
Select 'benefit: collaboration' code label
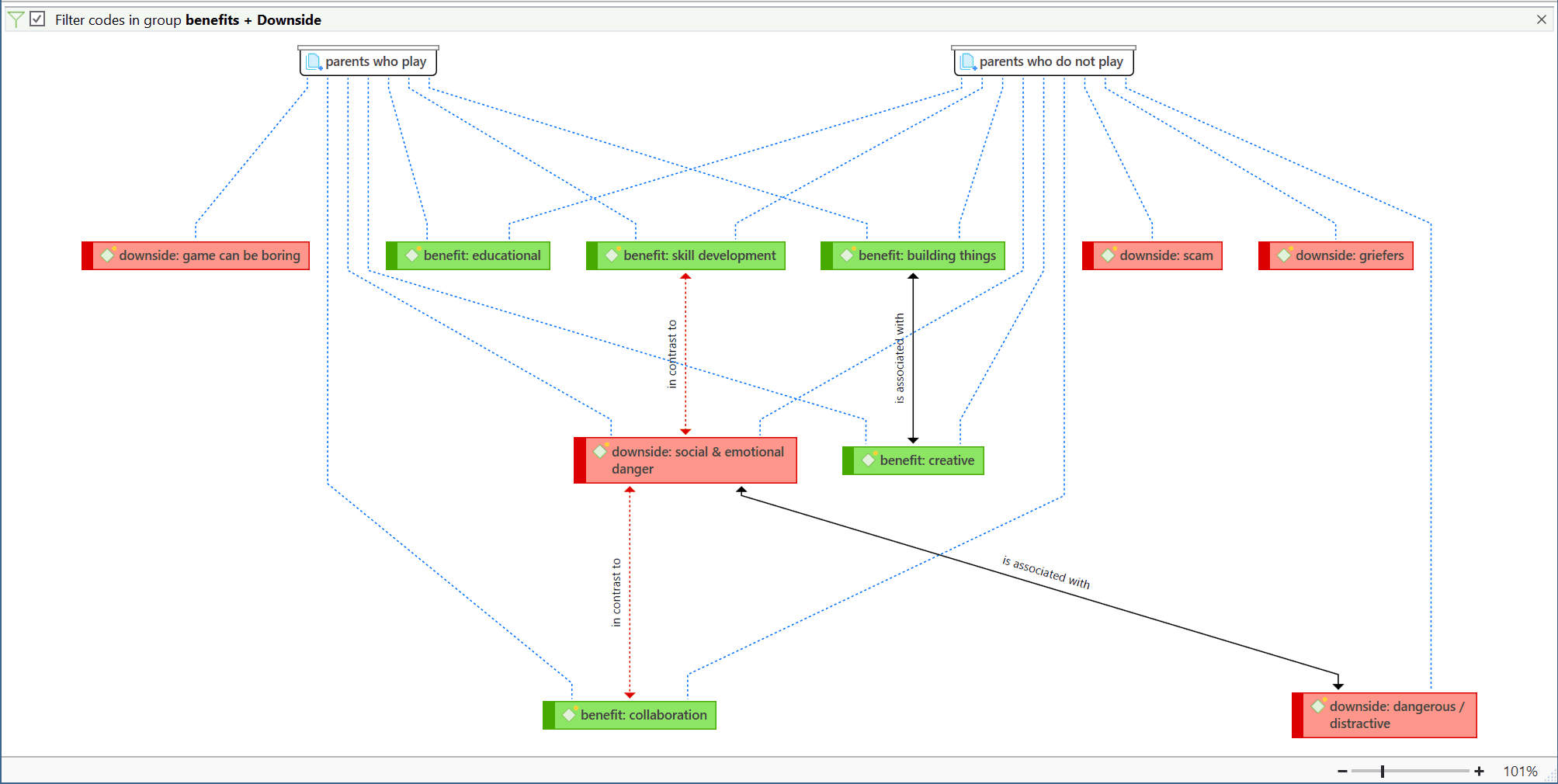[644, 715]
